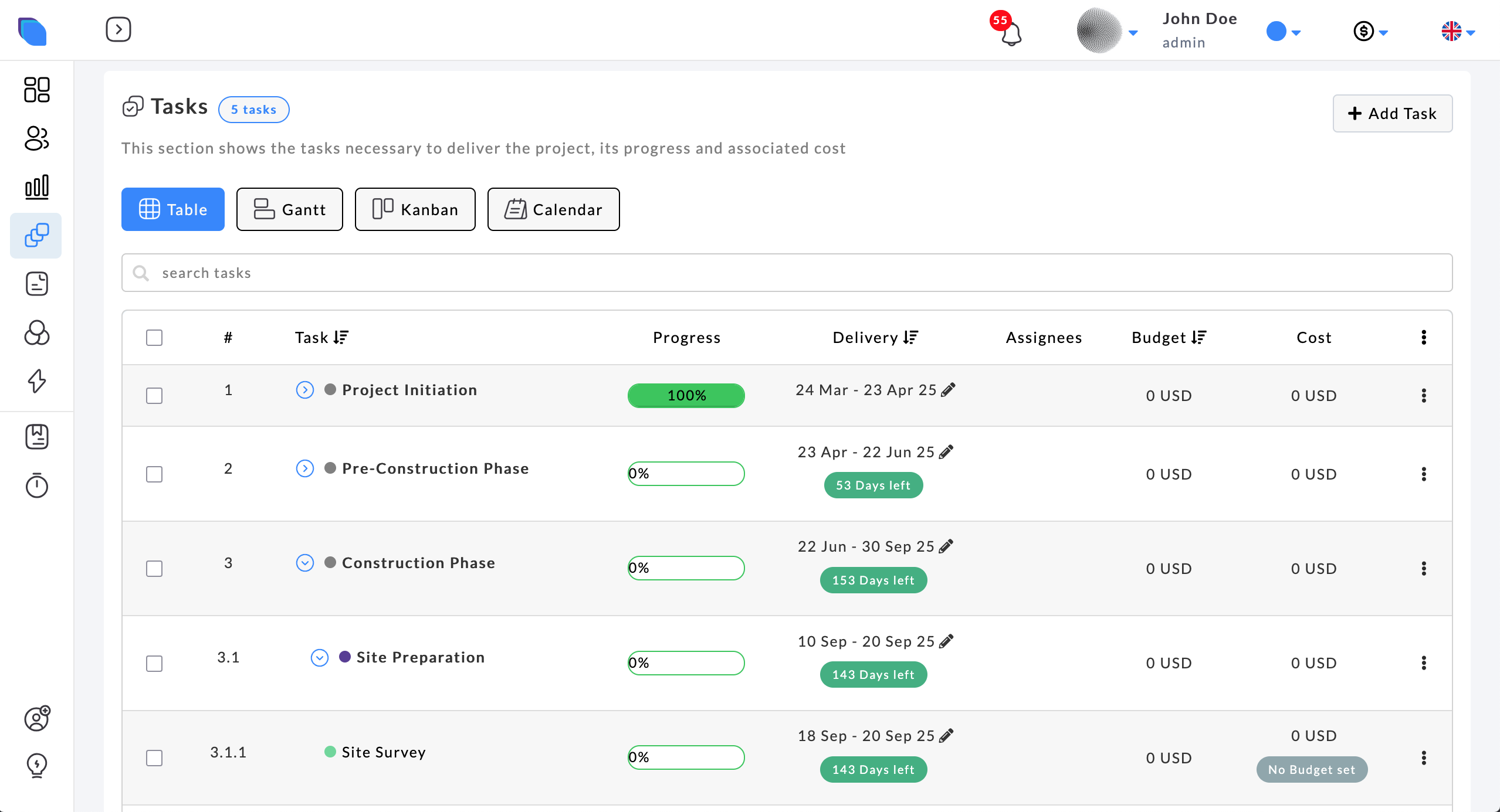
Task: Edit Project Initiation delivery dates pencil
Action: [948, 390]
